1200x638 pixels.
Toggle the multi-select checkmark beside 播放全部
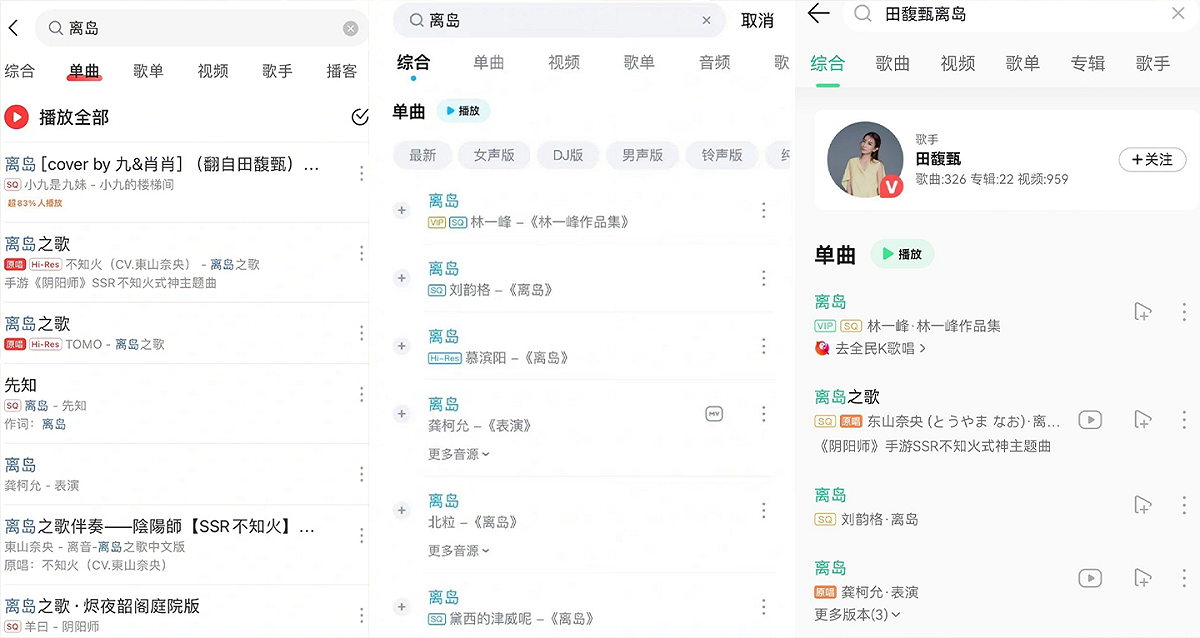(360, 117)
